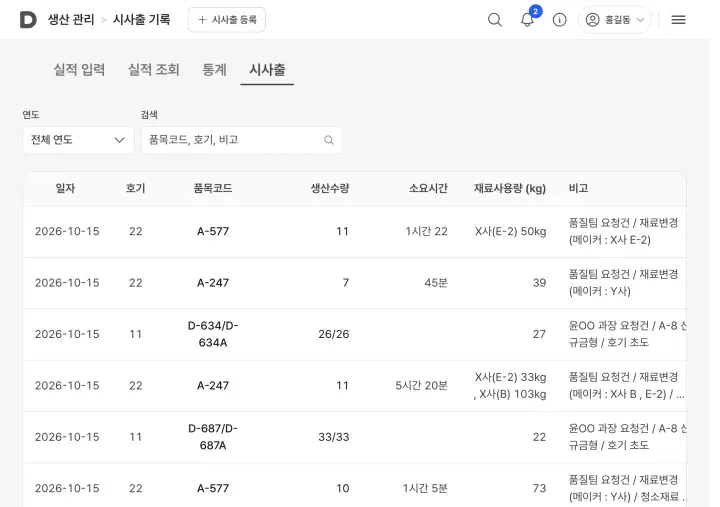Click the 비고 column header
The image size is (720, 507).
pos(579,188)
